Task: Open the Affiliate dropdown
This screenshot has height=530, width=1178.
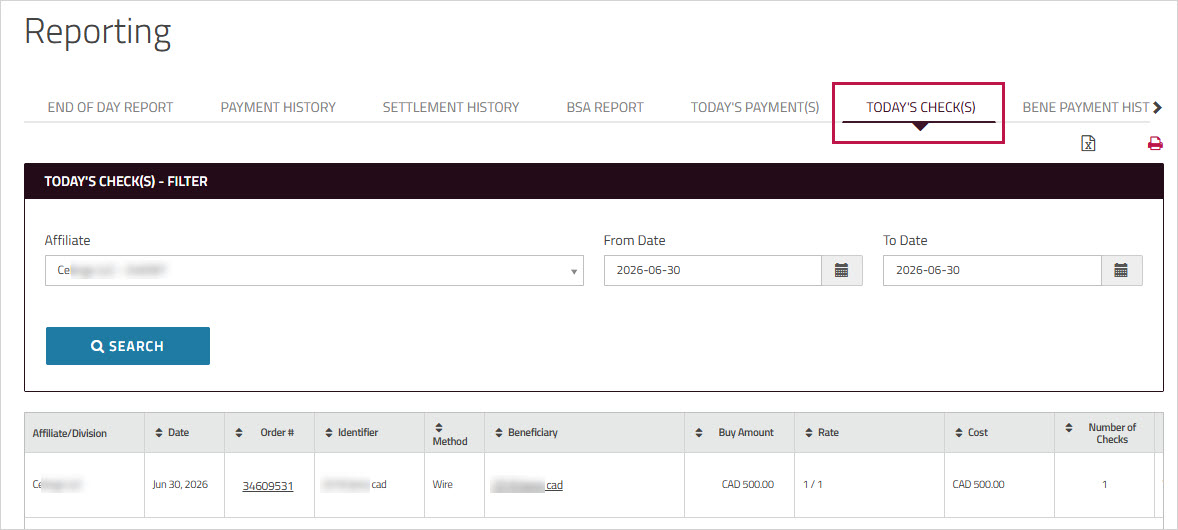Action: pyautogui.click(x=314, y=271)
